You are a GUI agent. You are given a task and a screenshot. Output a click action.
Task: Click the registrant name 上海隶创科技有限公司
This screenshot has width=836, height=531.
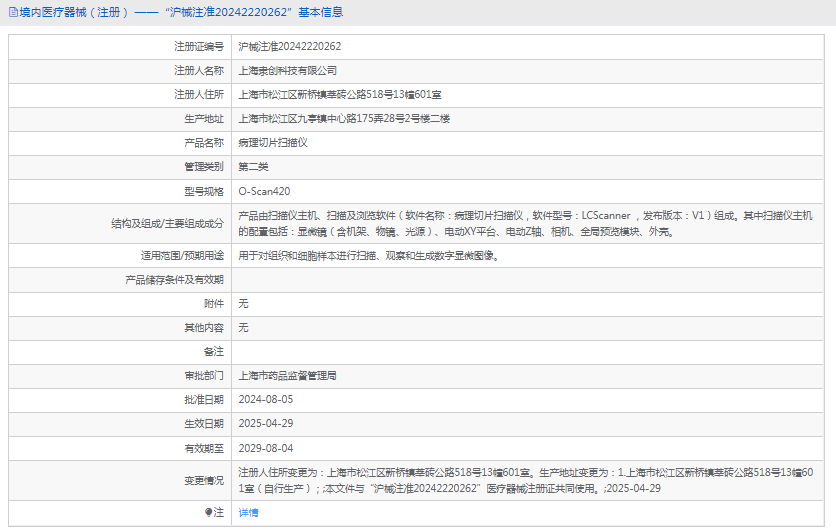pos(287,70)
